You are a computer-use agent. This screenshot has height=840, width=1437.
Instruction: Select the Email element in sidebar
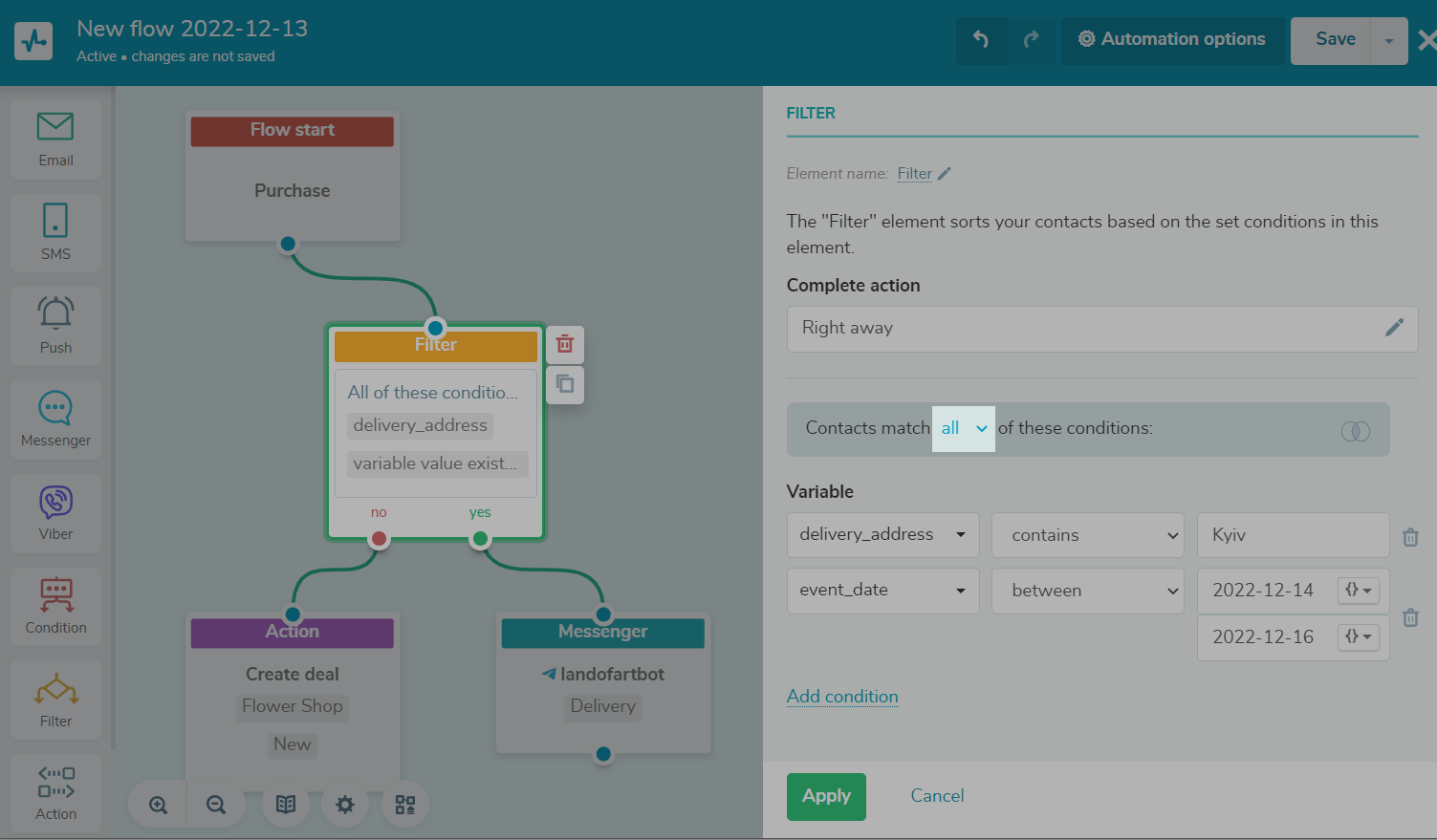55,140
